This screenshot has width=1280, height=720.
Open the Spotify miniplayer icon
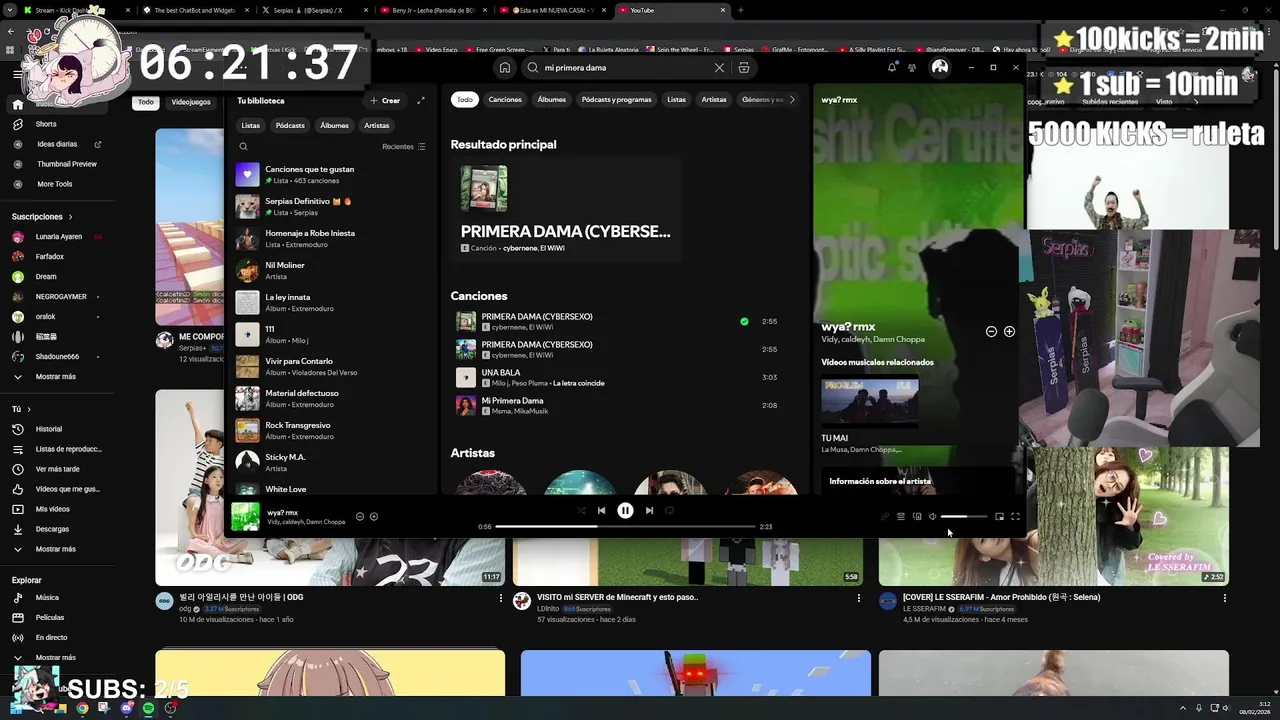point(999,517)
